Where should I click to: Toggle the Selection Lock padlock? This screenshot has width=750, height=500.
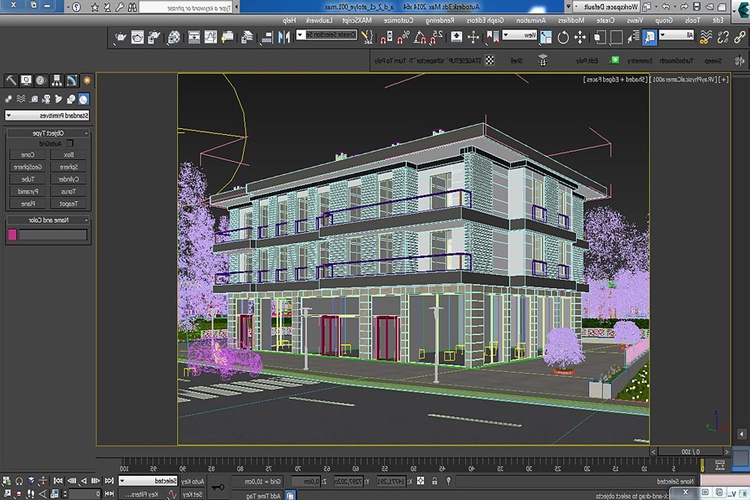pyautogui.click(x=434, y=481)
